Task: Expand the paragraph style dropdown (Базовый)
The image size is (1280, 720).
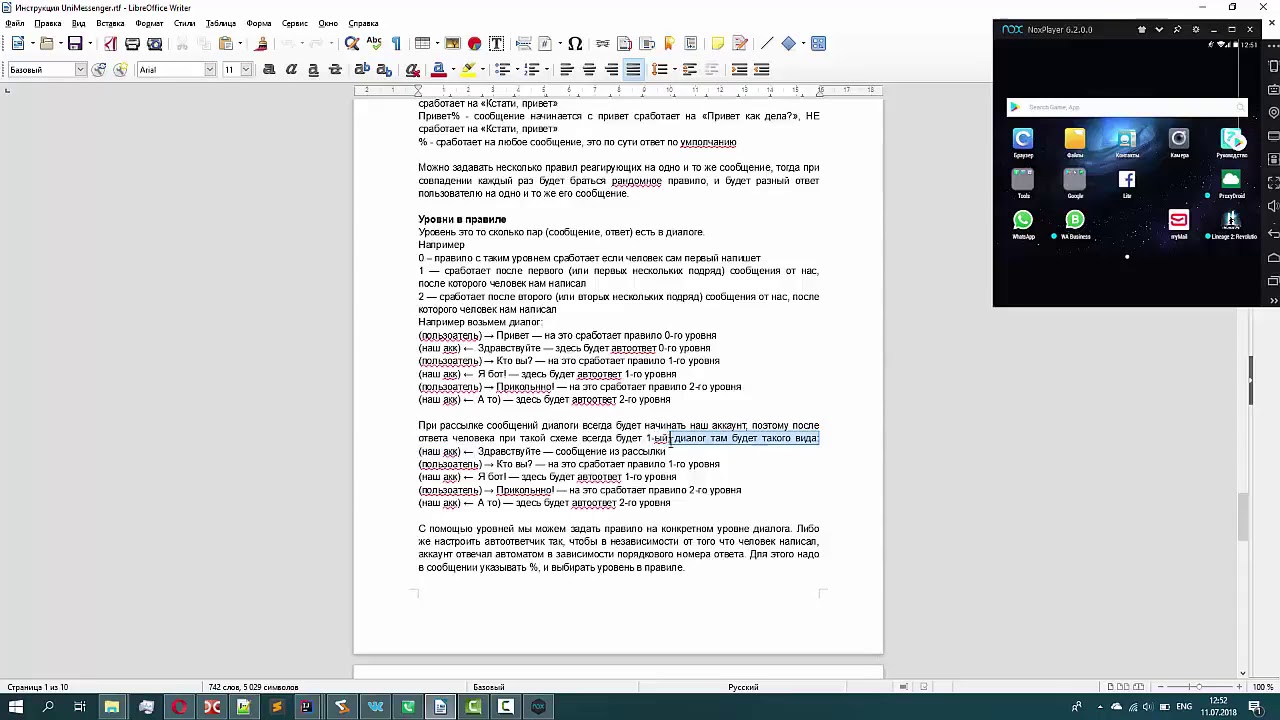Action: pos(80,70)
